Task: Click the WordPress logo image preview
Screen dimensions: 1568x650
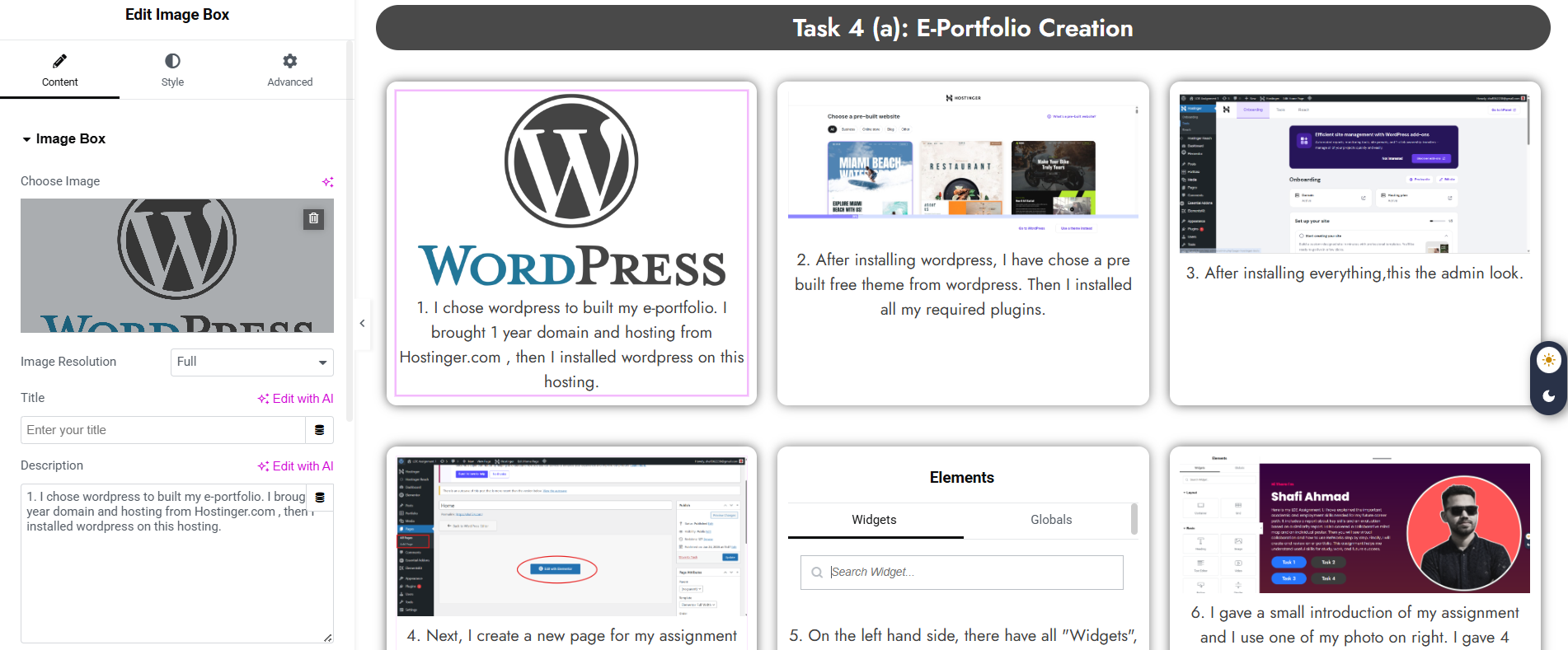Action: click(176, 265)
